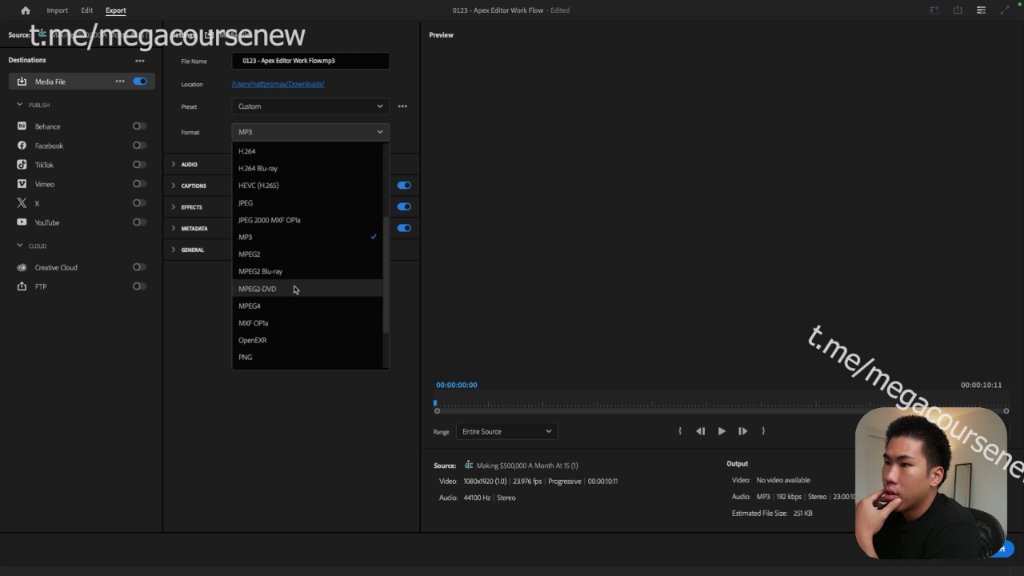This screenshot has height=576, width=1024.
Task: Choose JPEG 2000 MXF OP1a format
Action: point(307,220)
